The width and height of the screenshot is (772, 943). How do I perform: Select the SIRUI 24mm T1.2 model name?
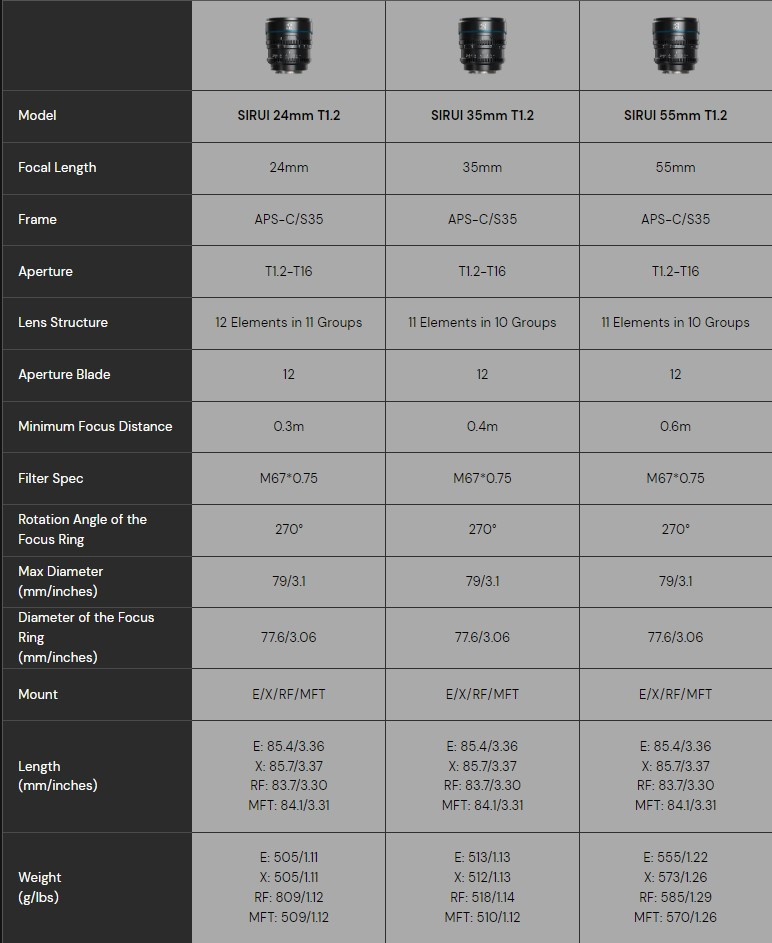[x=288, y=115]
